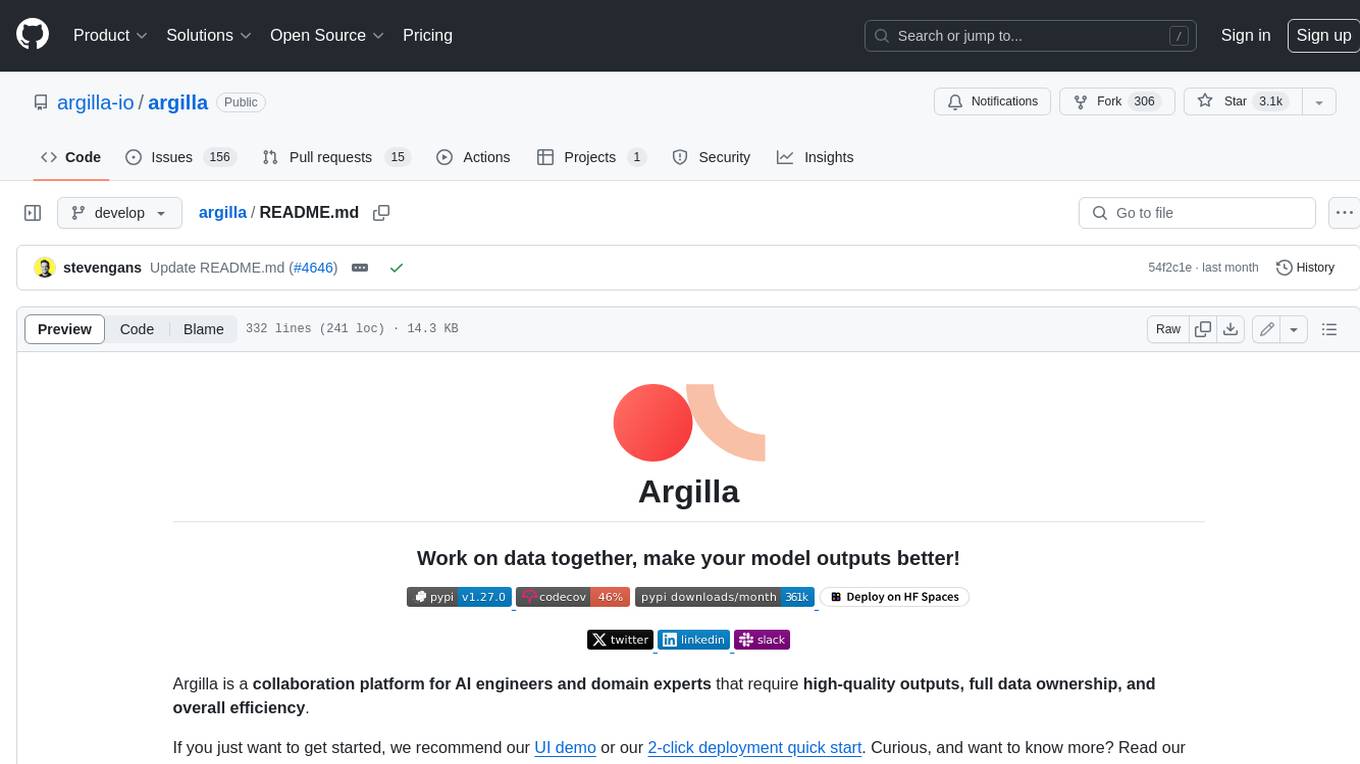Screen dimensions: 1360x764
Task: Open the twitter badge link
Action: click(620, 640)
